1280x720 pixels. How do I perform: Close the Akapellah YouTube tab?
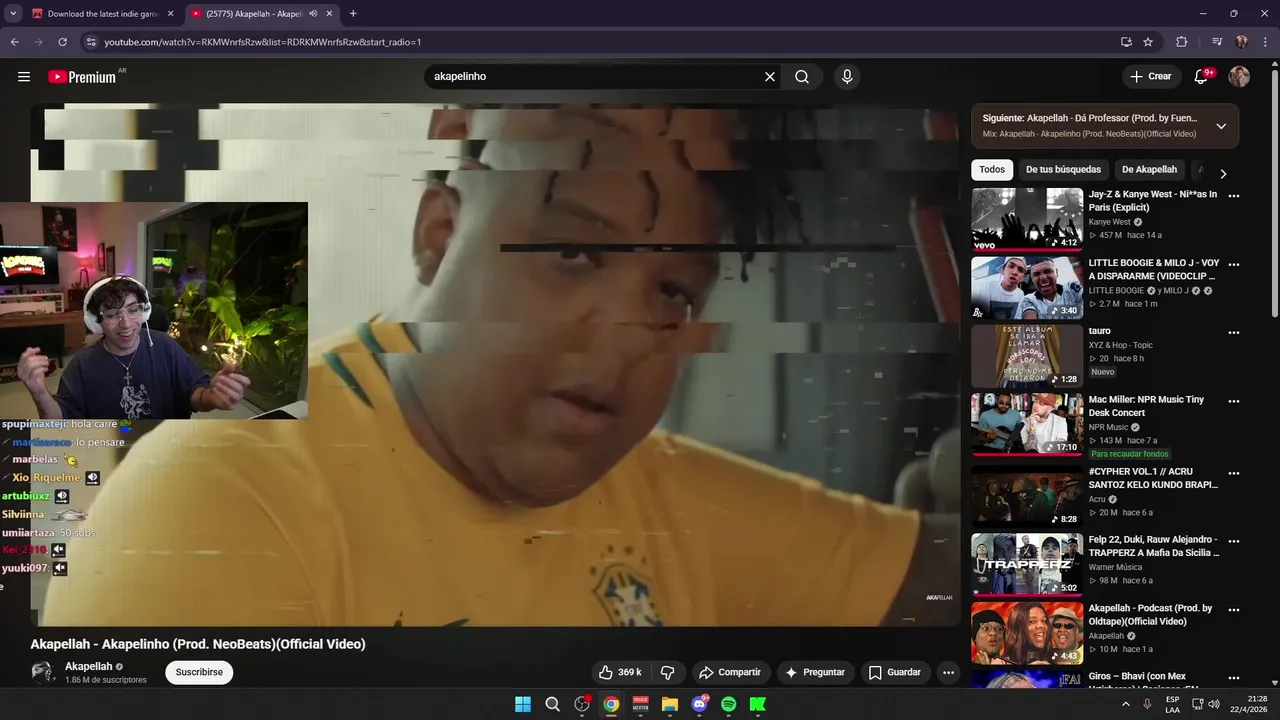tap(329, 14)
